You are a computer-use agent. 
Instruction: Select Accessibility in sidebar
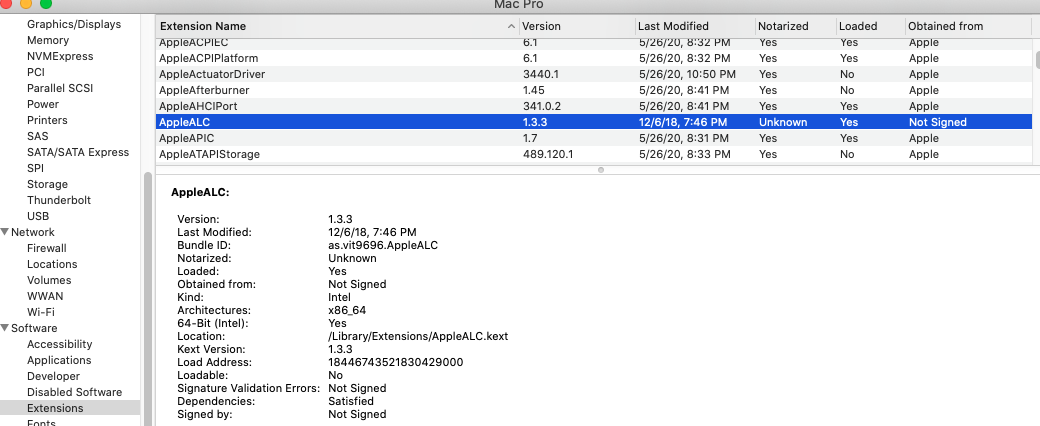[59, 344]
